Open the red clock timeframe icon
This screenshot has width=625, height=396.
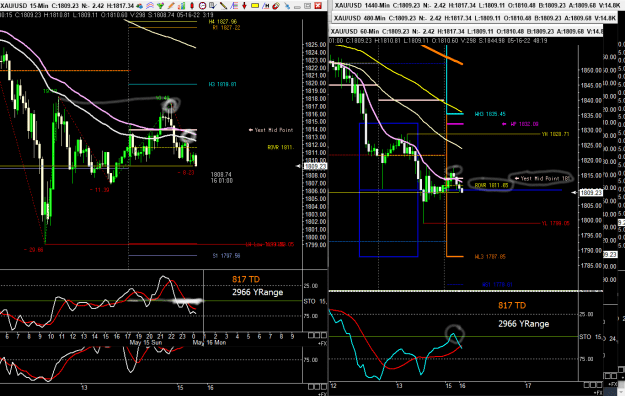pos(202,6)
